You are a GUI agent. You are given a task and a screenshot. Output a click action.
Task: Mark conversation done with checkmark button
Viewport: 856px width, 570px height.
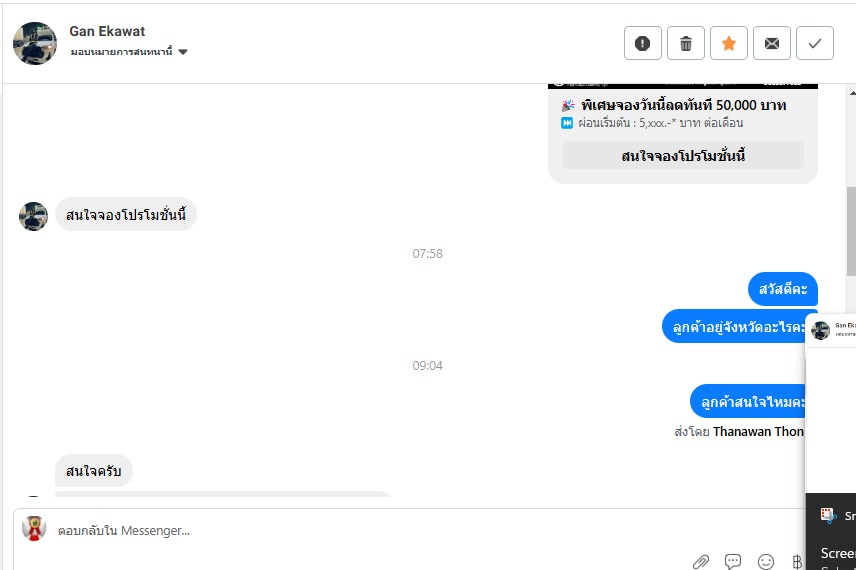(x=814, y=43)
